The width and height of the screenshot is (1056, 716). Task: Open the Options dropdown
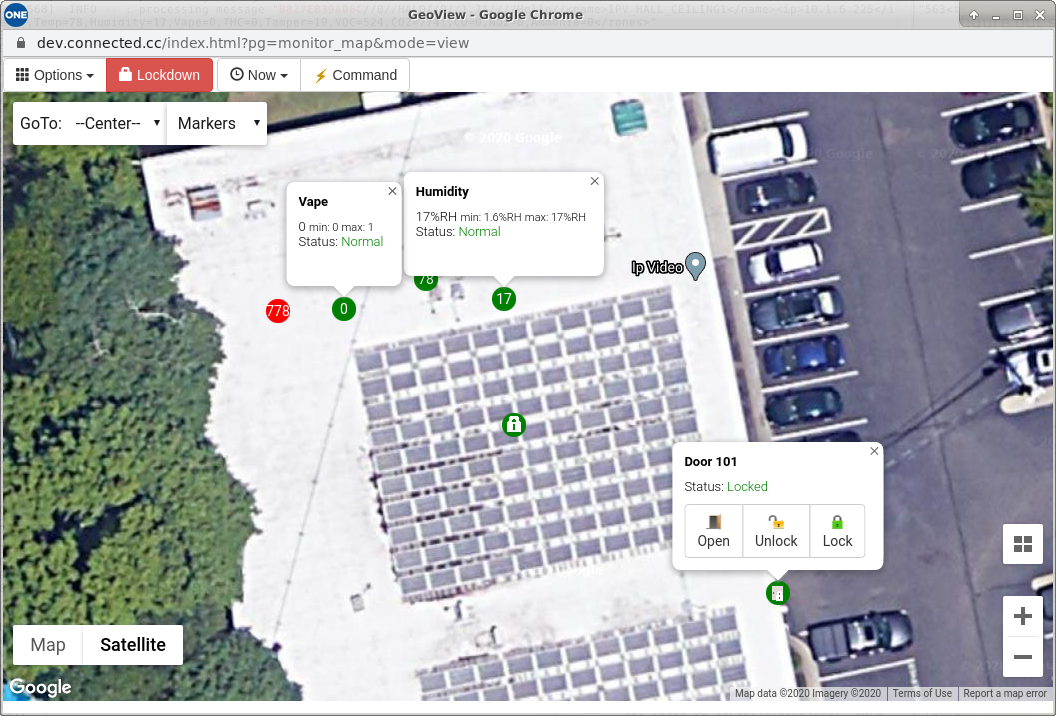pyautogui.click(x=54, y=74)
